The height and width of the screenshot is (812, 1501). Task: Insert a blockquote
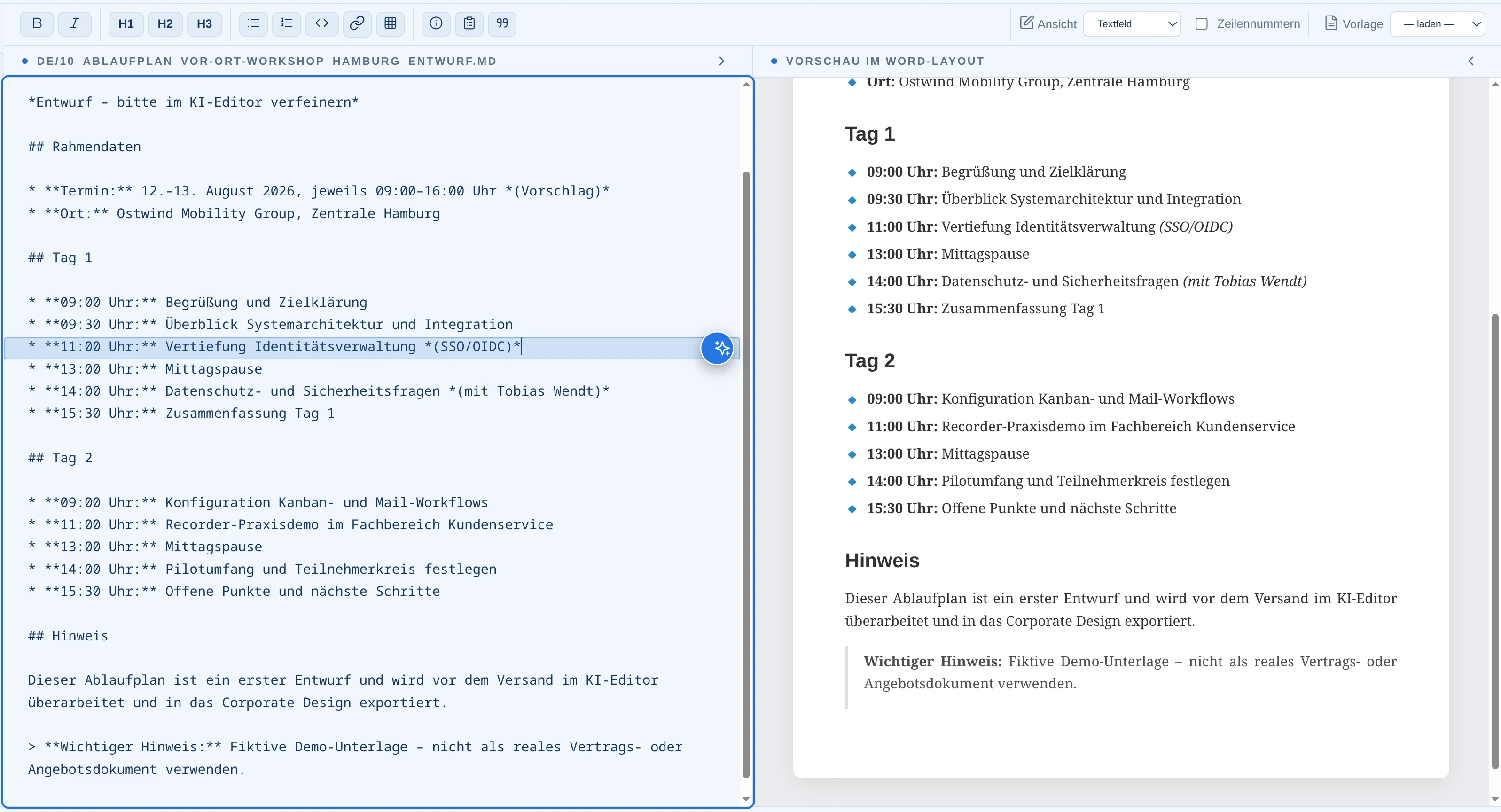[502, 23]
